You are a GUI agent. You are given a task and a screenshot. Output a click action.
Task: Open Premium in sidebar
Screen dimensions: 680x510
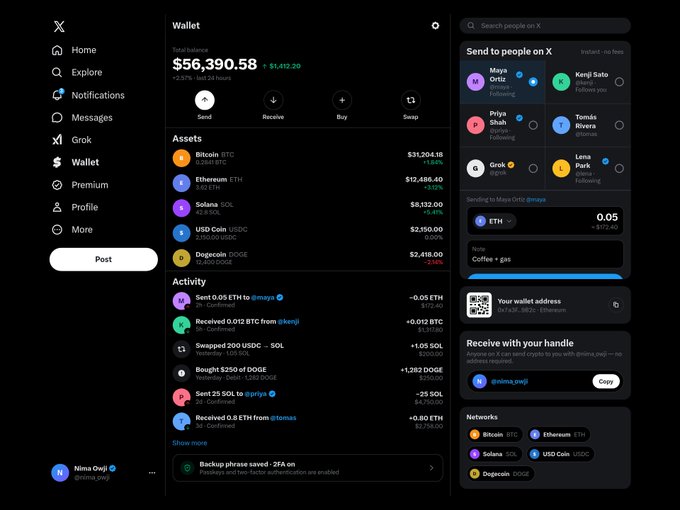click(x=80, y=185)
